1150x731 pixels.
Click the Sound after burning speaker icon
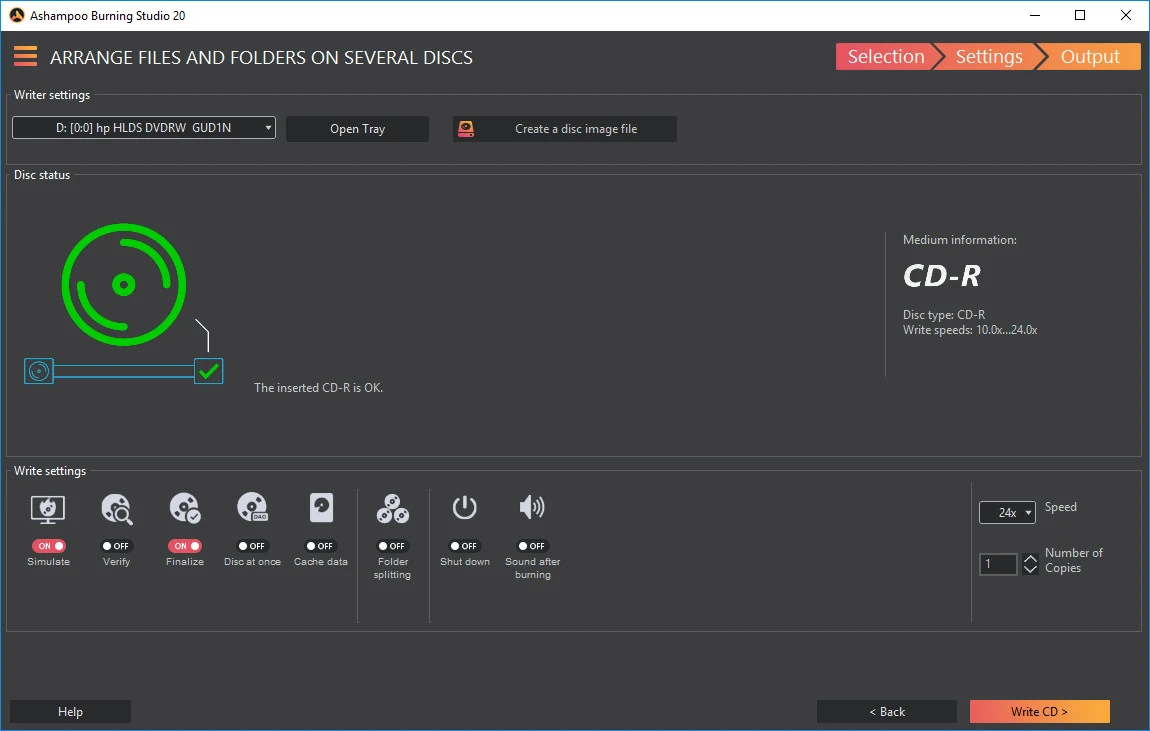[x=532, y=508]
